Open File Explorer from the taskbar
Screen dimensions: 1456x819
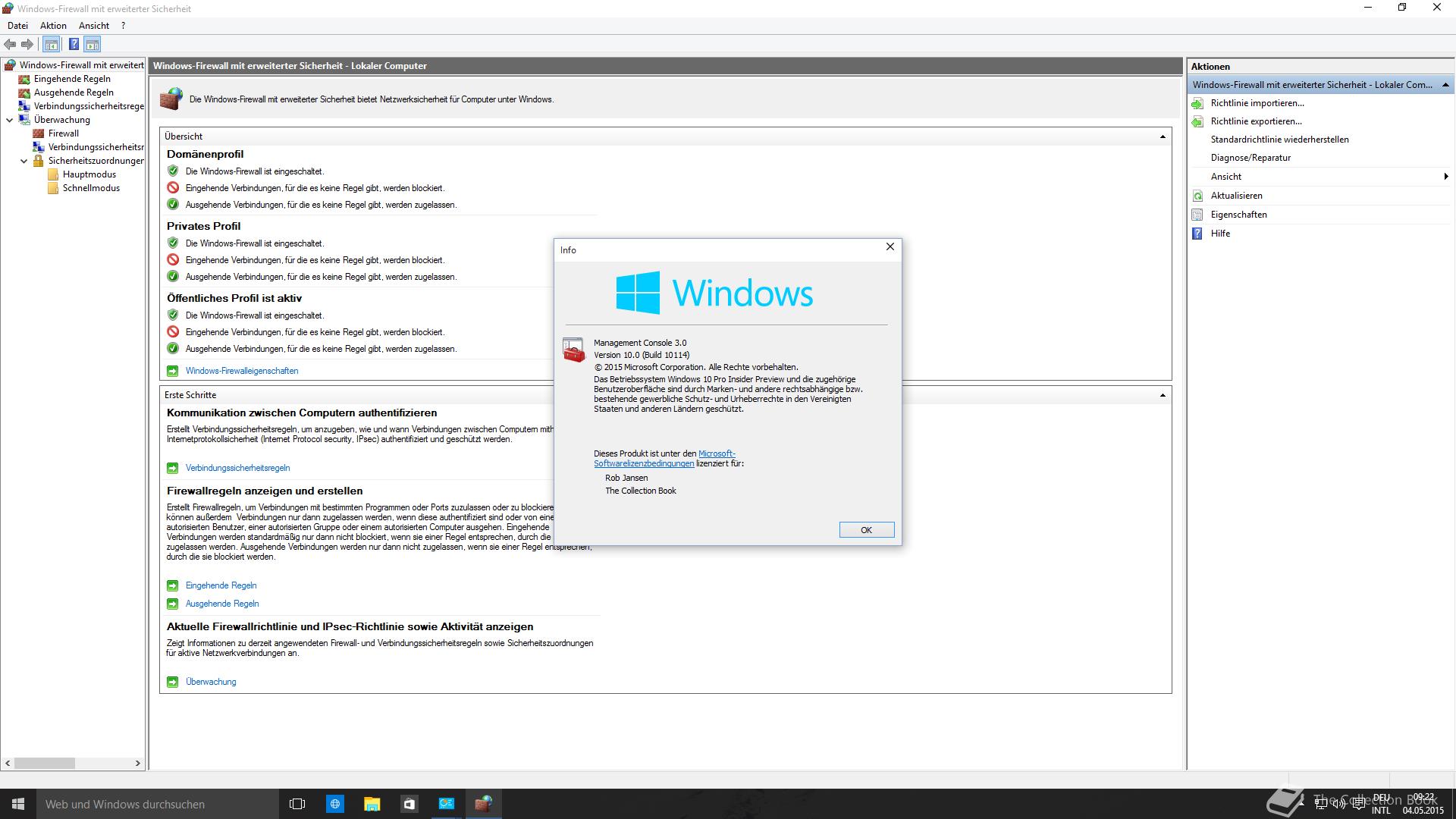coord(372,804)
